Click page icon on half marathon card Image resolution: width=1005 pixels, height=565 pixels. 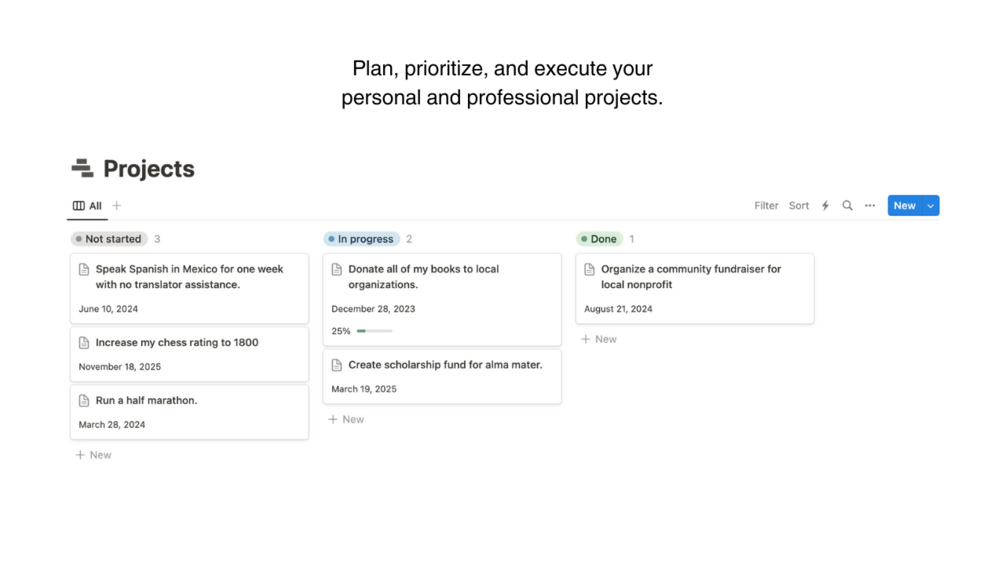[84, 401]
